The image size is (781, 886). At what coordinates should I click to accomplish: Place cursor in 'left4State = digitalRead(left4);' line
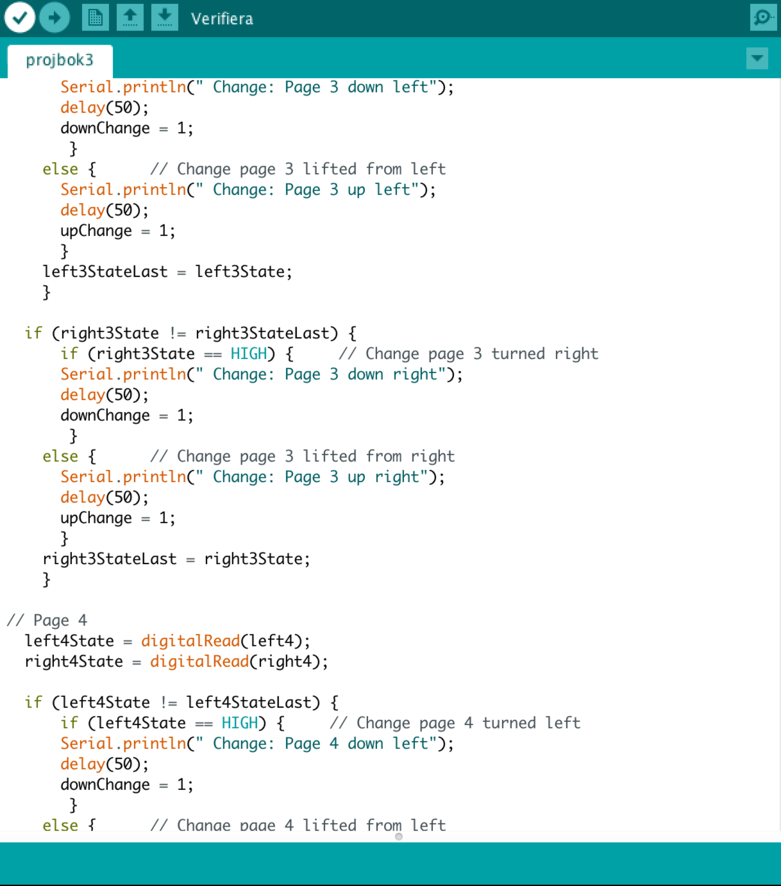[167, 641]
